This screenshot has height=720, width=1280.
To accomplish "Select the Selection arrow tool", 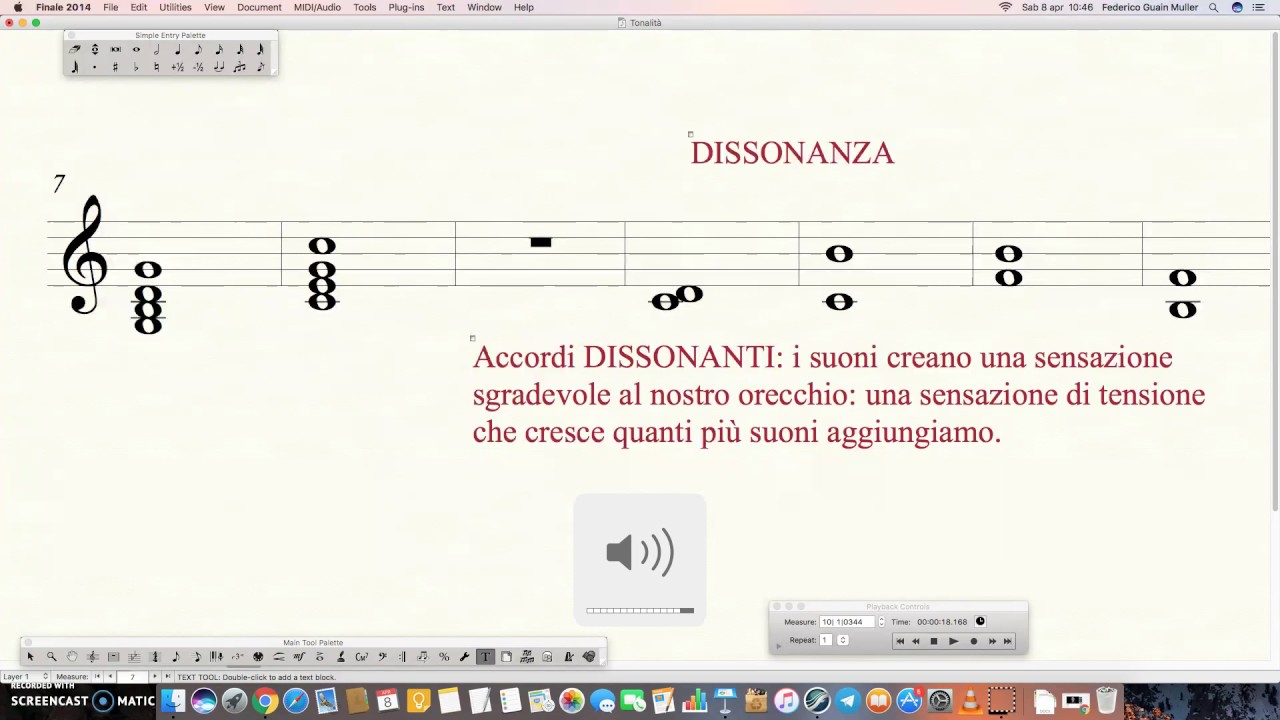I will 30,657.
